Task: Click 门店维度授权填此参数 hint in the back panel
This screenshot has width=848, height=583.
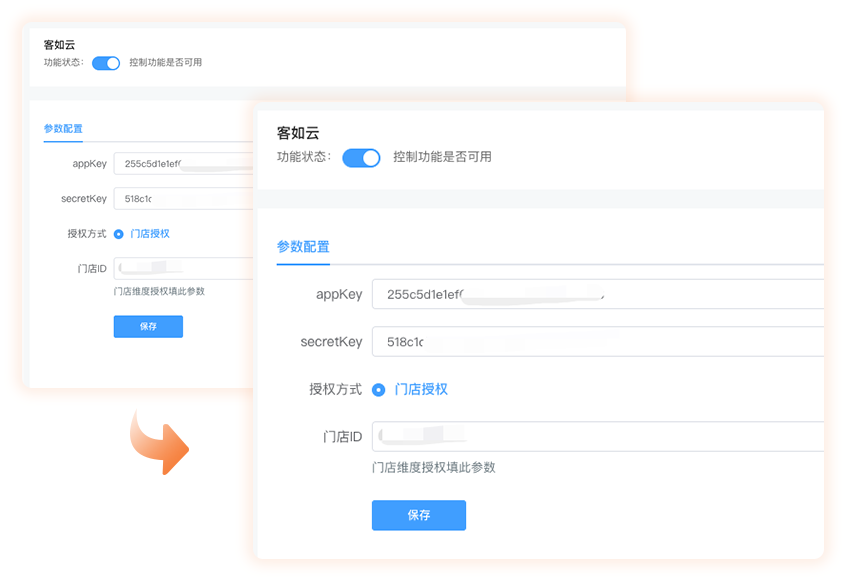Action: pyautogui.click(x=159, y=292)
